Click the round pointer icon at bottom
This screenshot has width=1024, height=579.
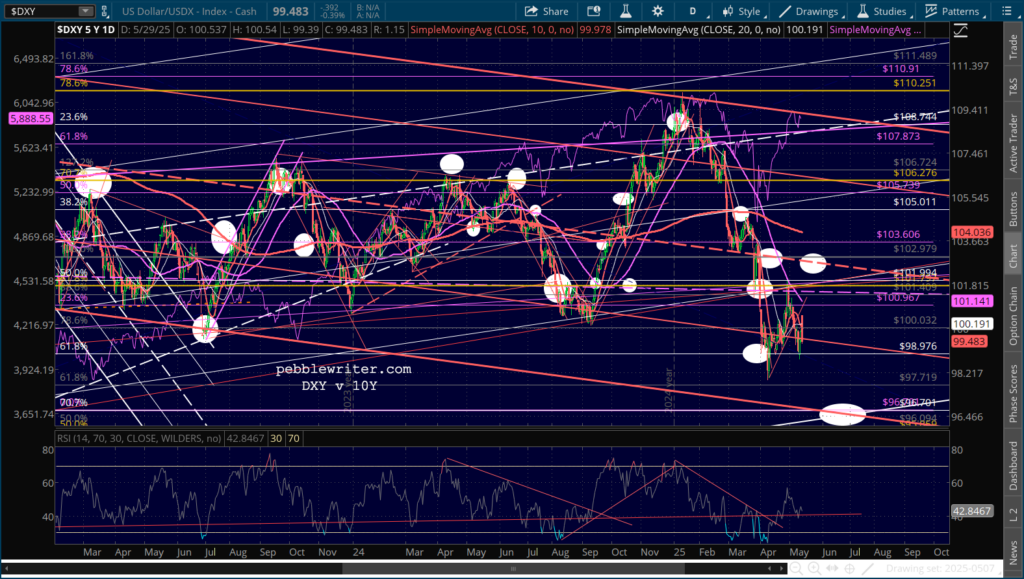(x=851, y=569)
